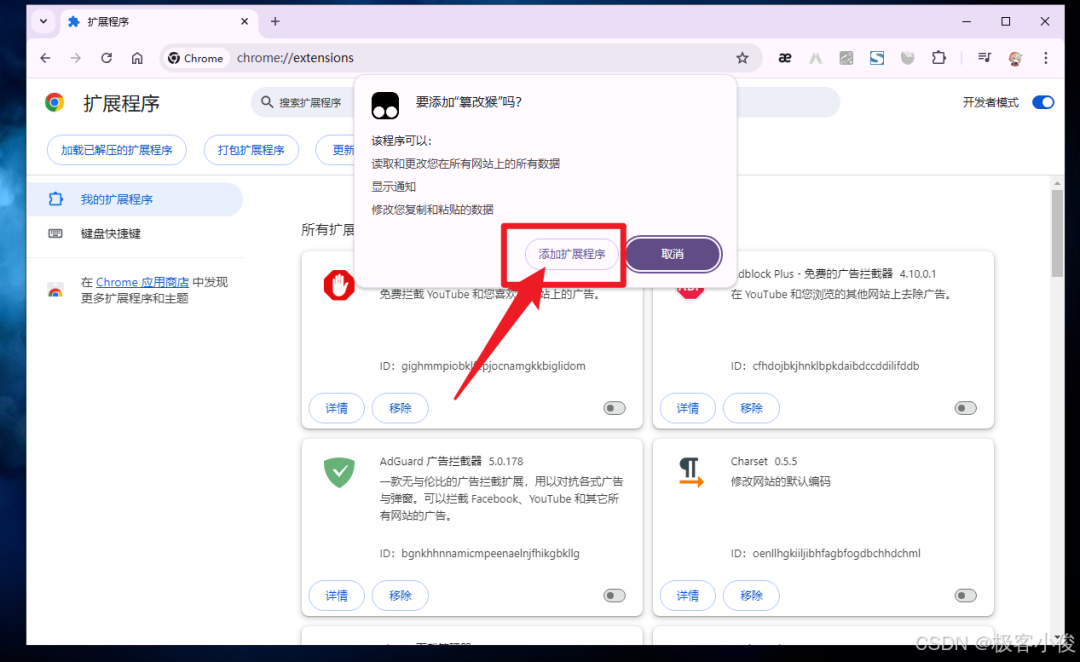Click the AdGuard ID bgnkhhnnamicmpeenaelnjfhikgbkllg text

coord(490,553)
